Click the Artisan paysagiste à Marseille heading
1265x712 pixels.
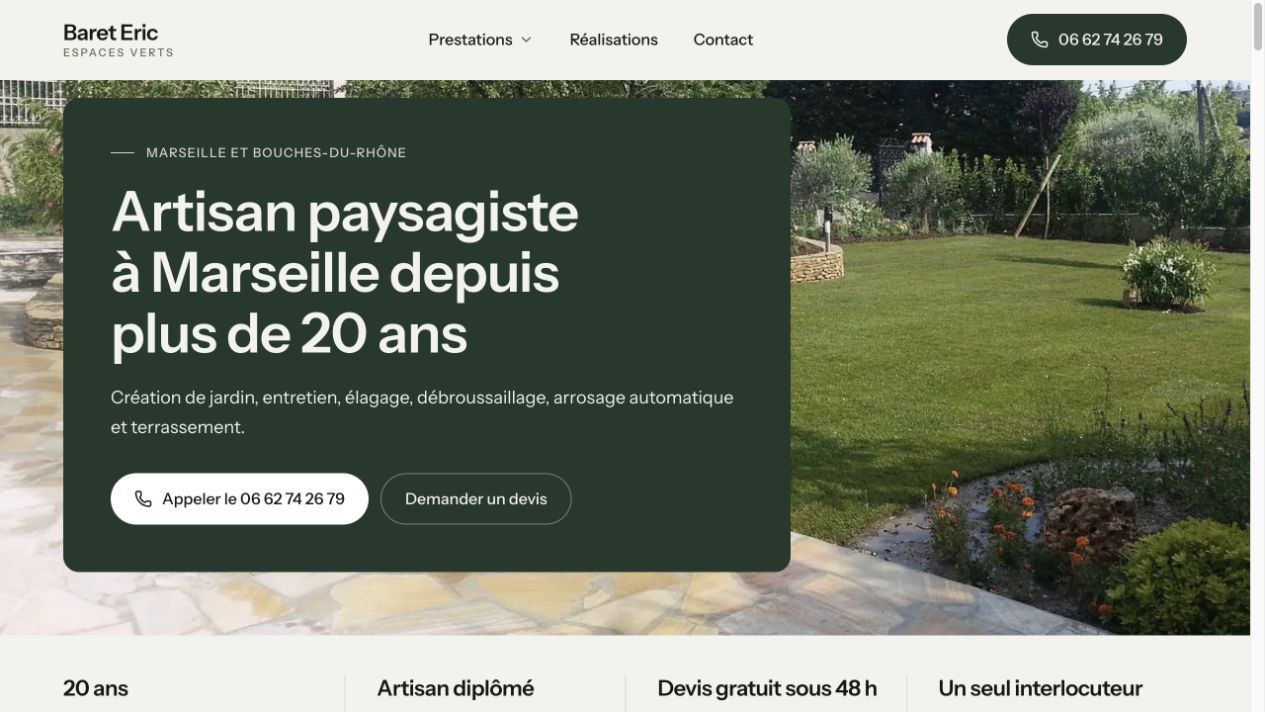point(345,272)
